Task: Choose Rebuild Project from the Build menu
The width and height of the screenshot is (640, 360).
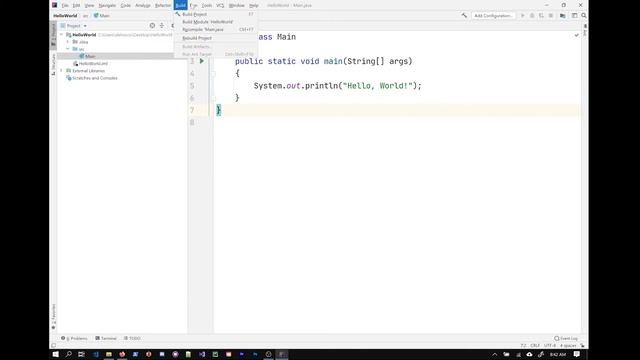Action: [x=215, y=38]
